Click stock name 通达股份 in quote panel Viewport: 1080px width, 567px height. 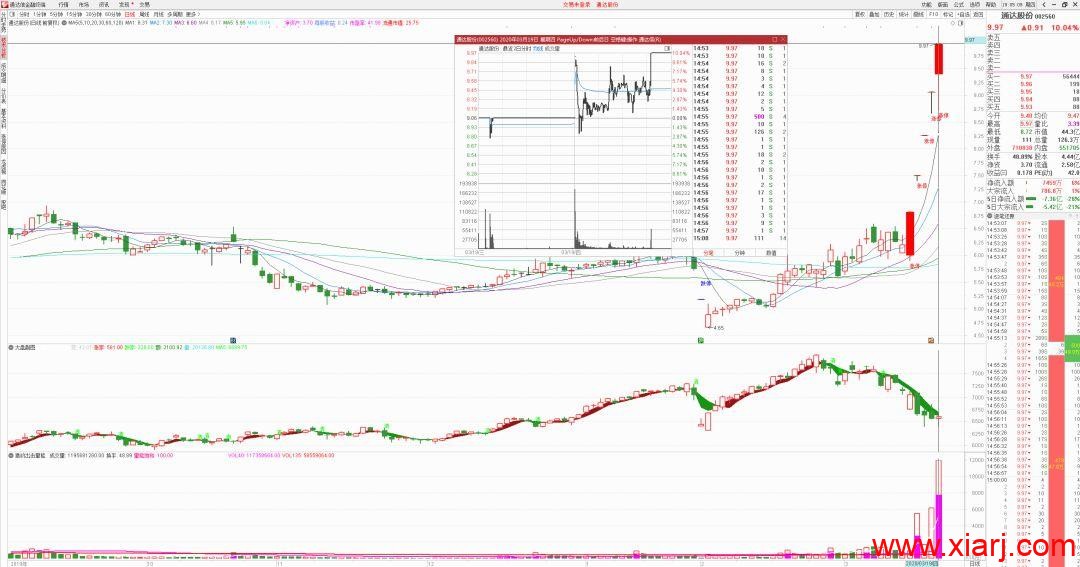tap(1017, 15)
